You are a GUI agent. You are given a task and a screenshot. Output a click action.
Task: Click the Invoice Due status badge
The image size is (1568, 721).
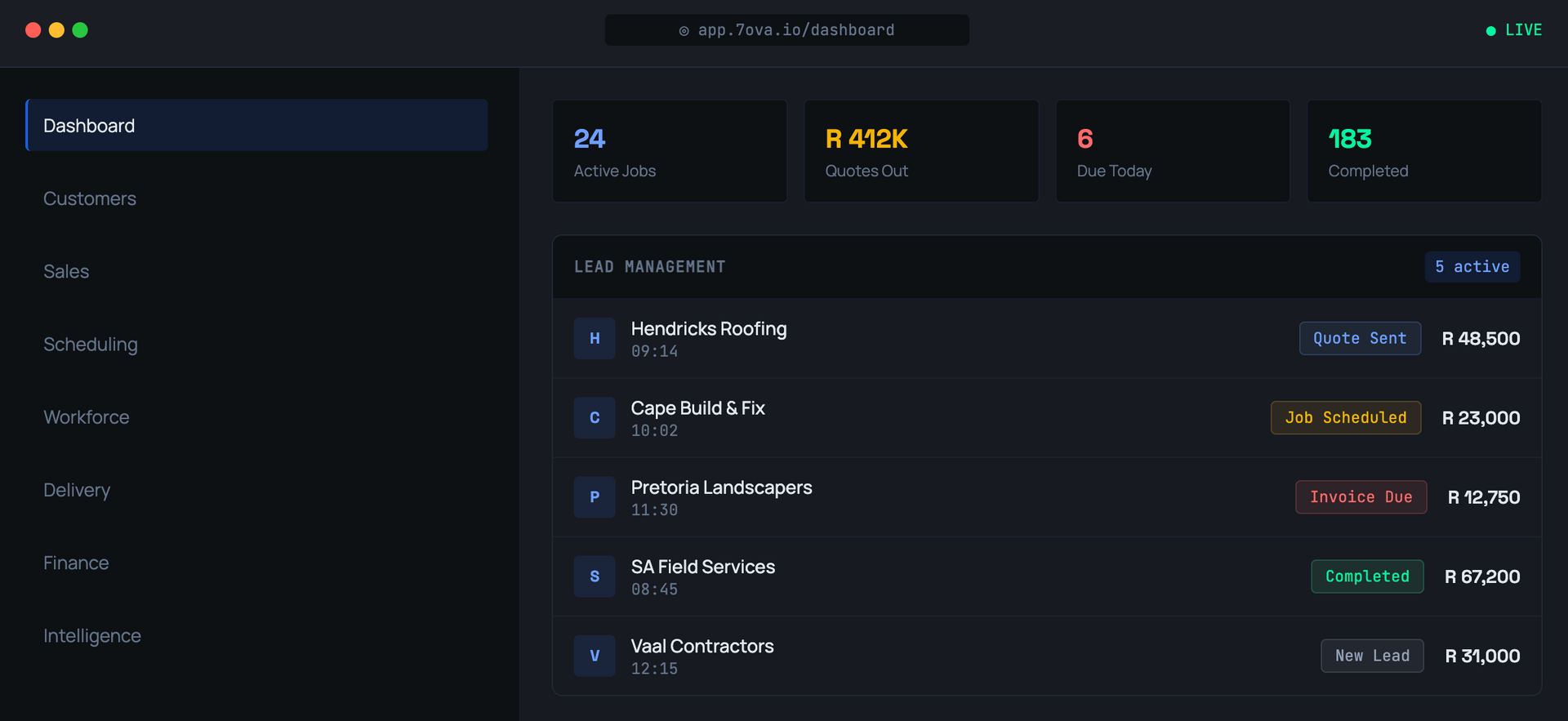tap(1361, 496)
